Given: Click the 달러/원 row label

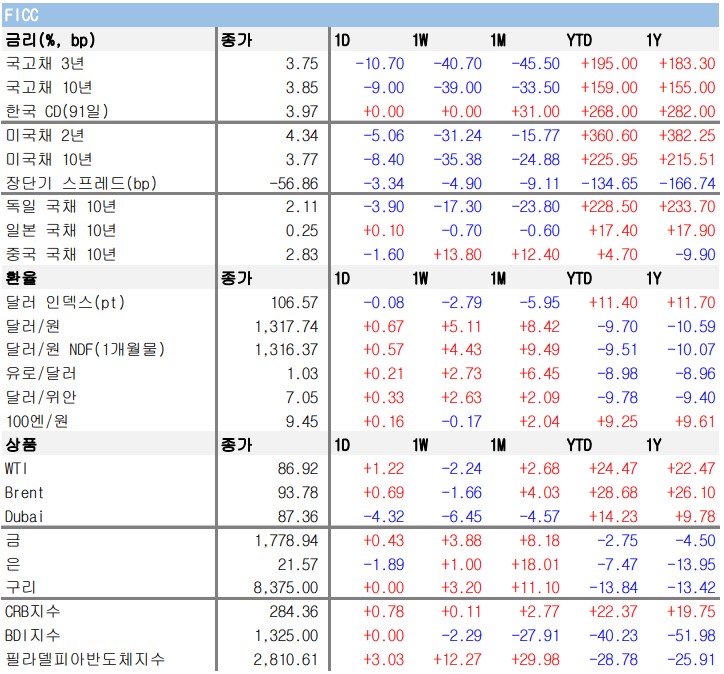Looking at the screenshot, I should click(32, 327).
